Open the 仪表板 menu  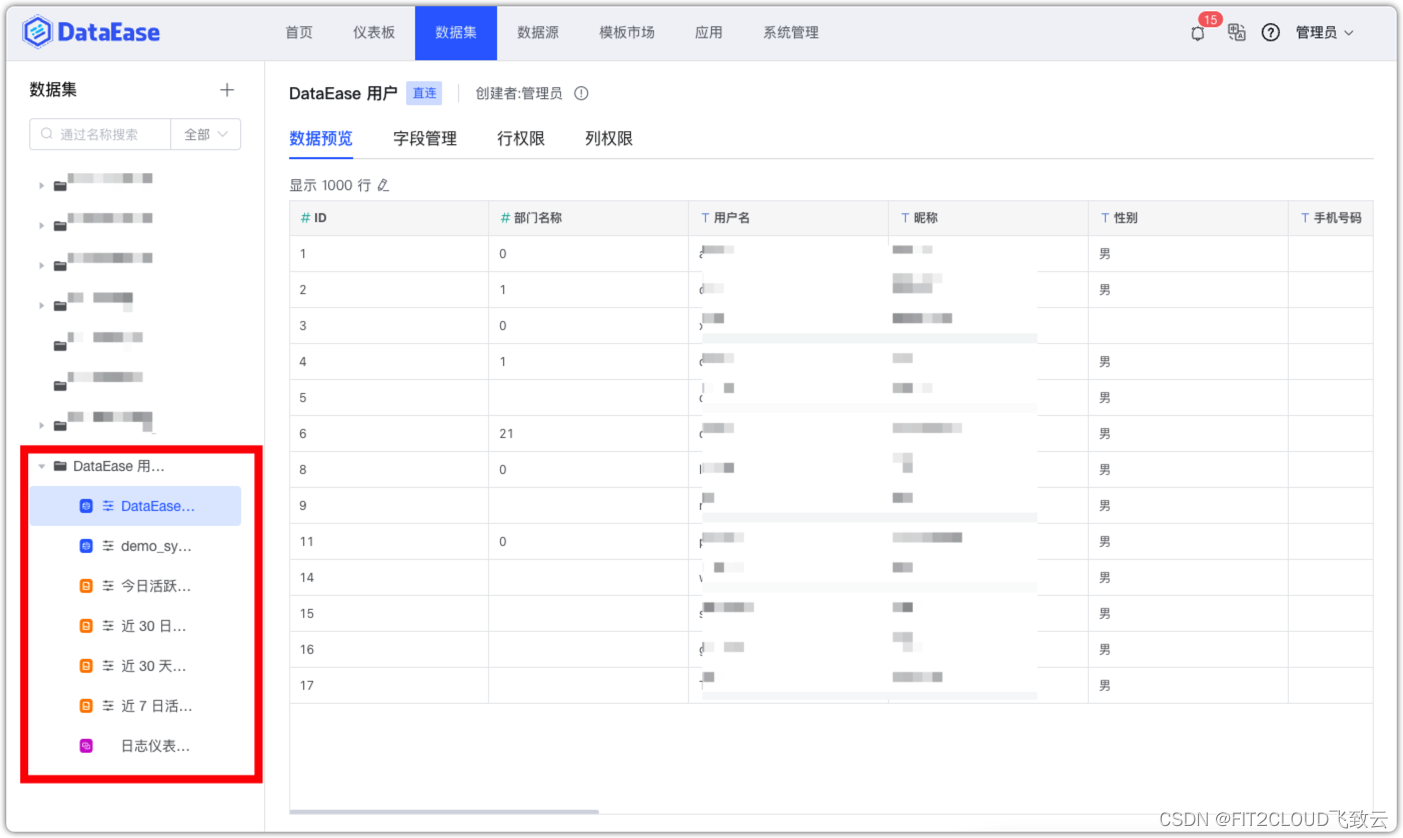(374, 33)
